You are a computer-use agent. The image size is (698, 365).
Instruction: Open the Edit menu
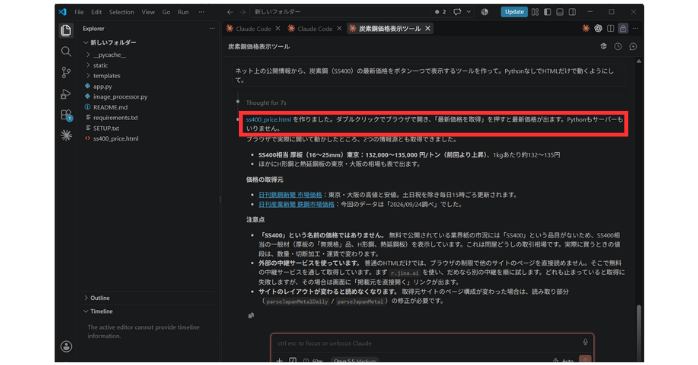click(97, 12)
